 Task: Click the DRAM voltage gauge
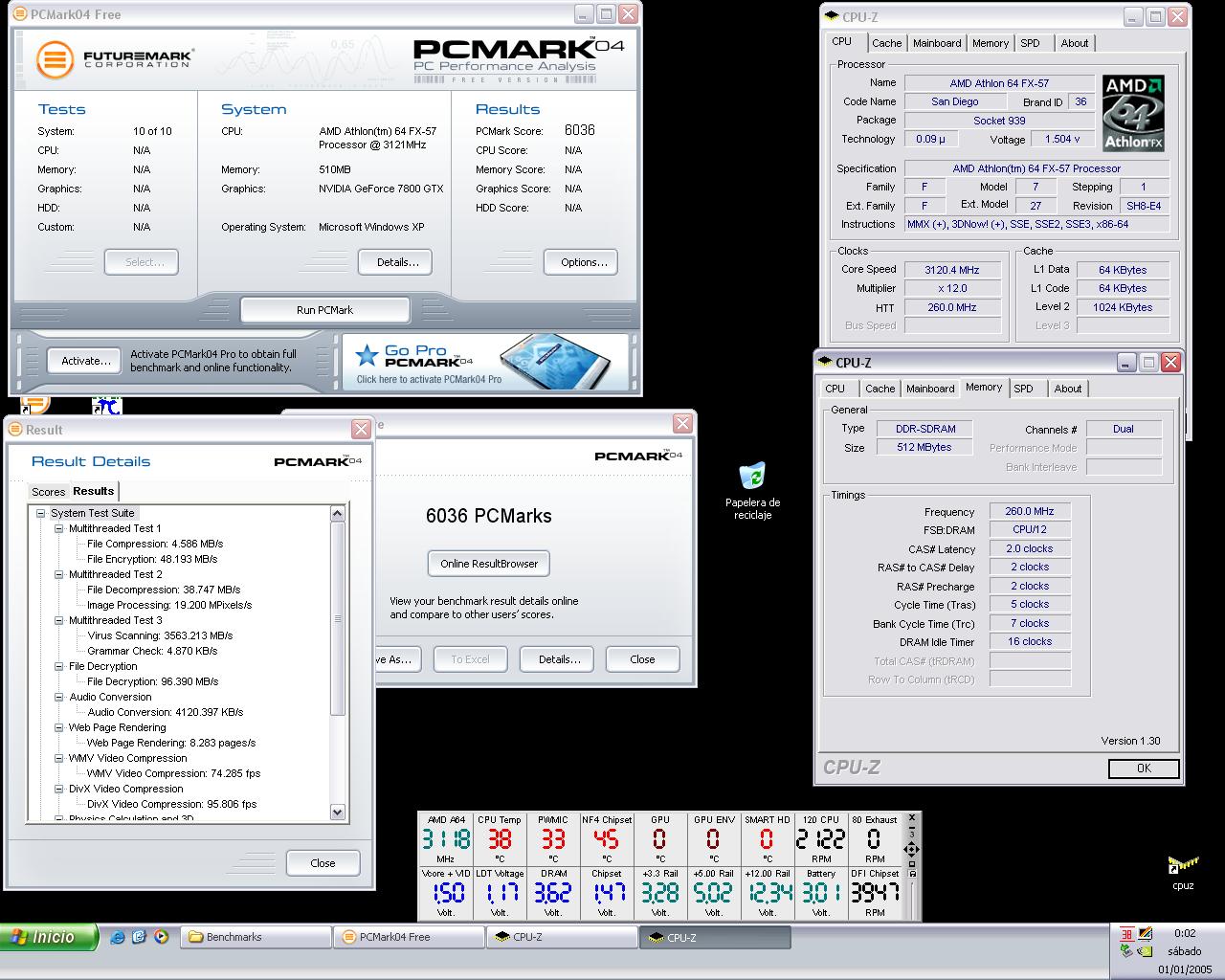pyautogui.click(x=553, y=893)
